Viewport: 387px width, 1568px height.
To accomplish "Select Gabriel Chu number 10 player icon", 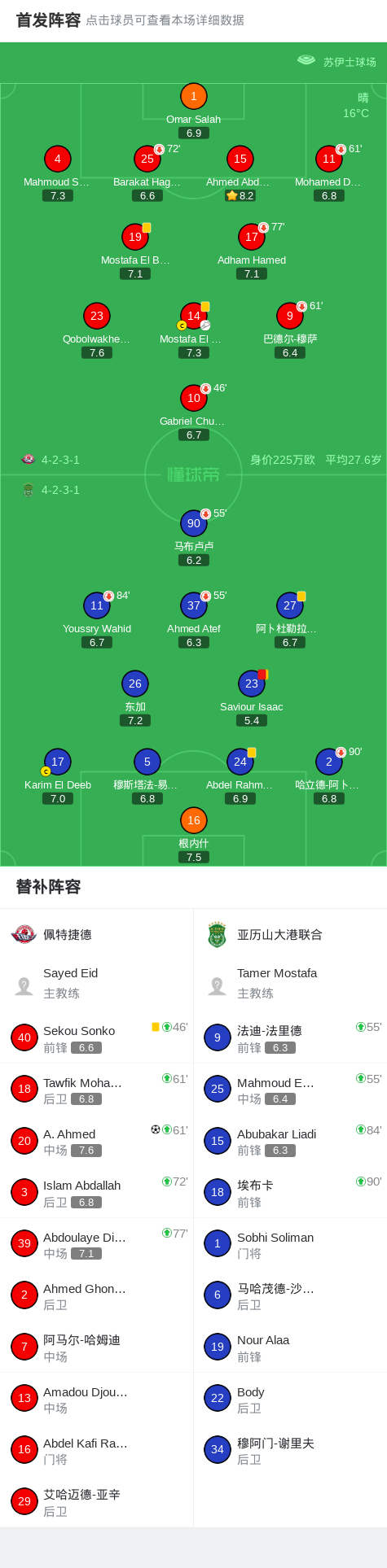I will (193, 398).
